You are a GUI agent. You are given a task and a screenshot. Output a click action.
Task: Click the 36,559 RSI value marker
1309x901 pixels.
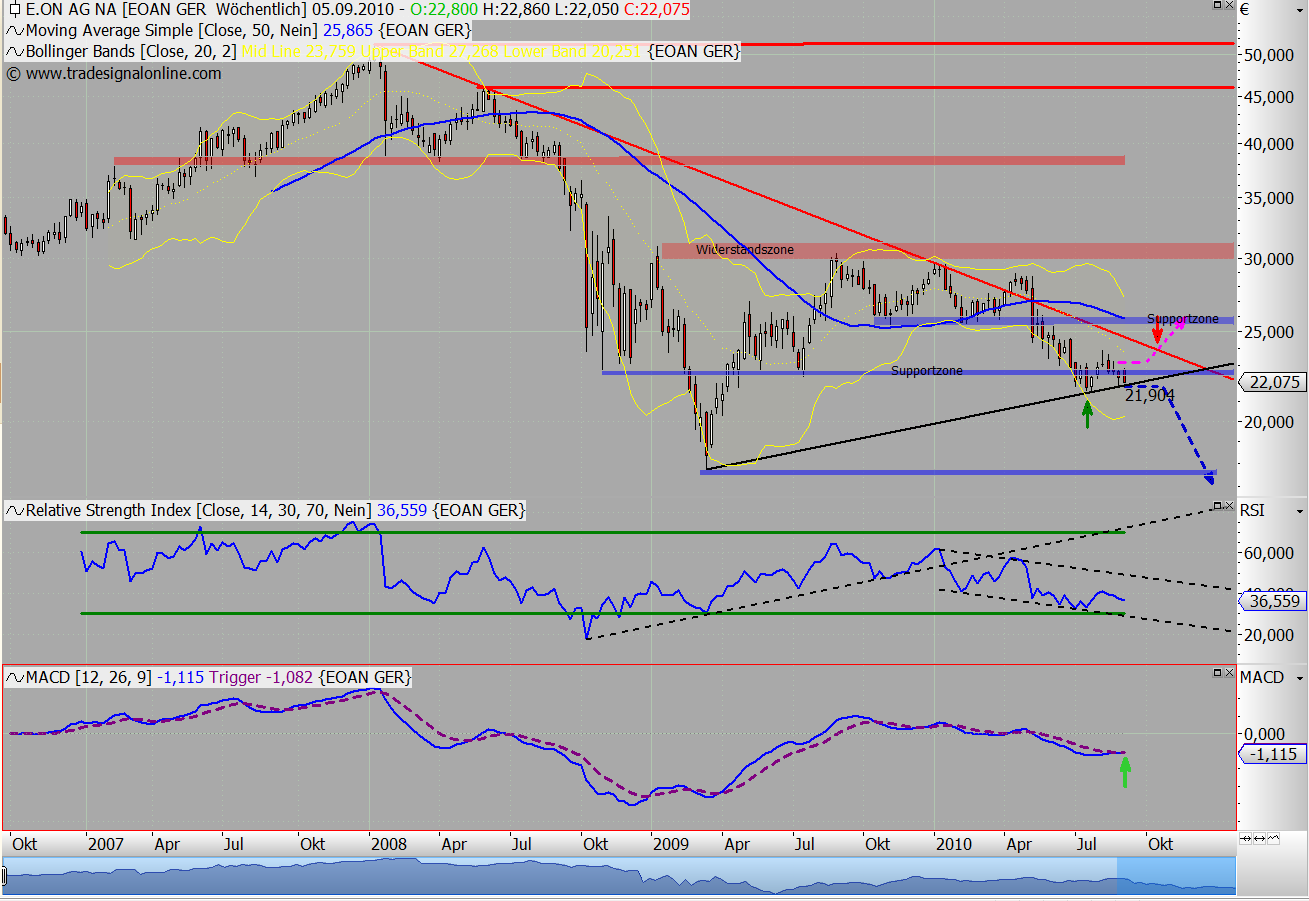point(1273,601)
